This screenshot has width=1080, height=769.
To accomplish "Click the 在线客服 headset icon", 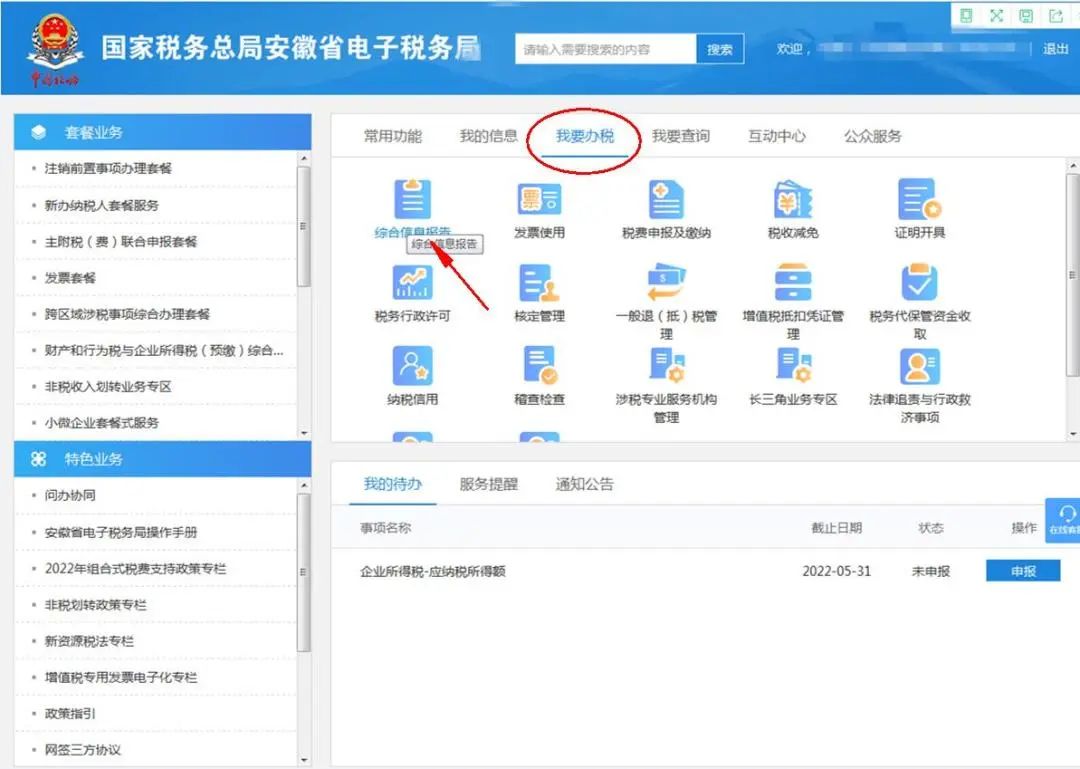I will point(1066,514).
